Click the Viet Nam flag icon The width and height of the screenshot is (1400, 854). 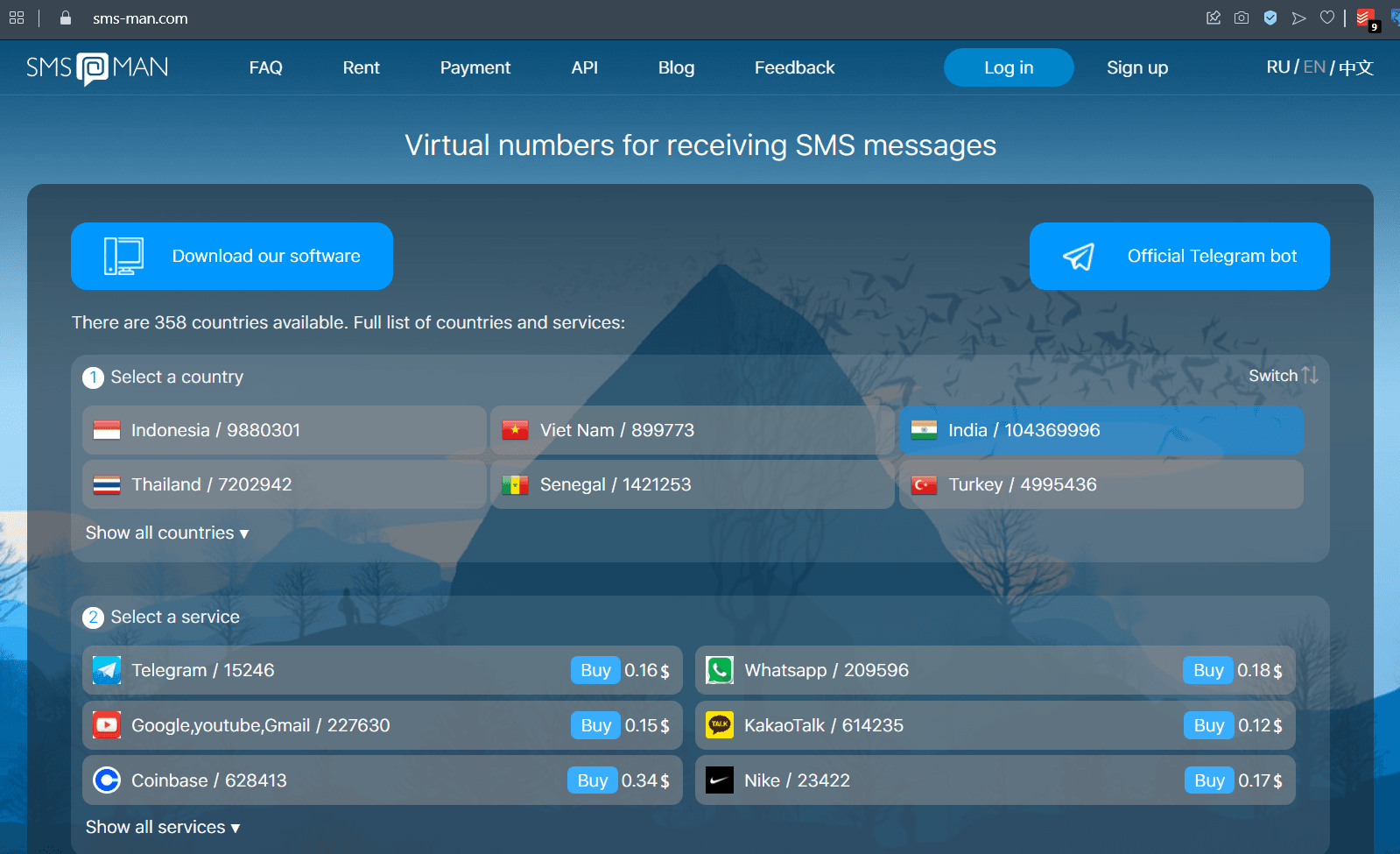(515, 430)
